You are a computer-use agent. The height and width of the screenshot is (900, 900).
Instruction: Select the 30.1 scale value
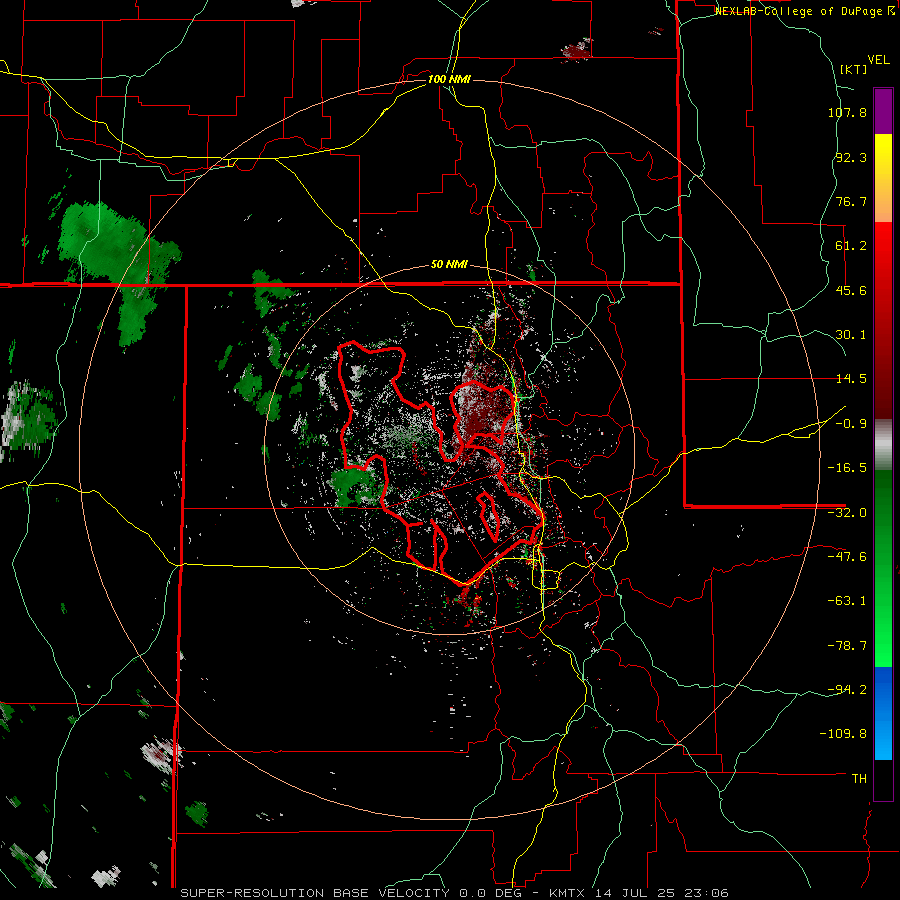(851, 335)
